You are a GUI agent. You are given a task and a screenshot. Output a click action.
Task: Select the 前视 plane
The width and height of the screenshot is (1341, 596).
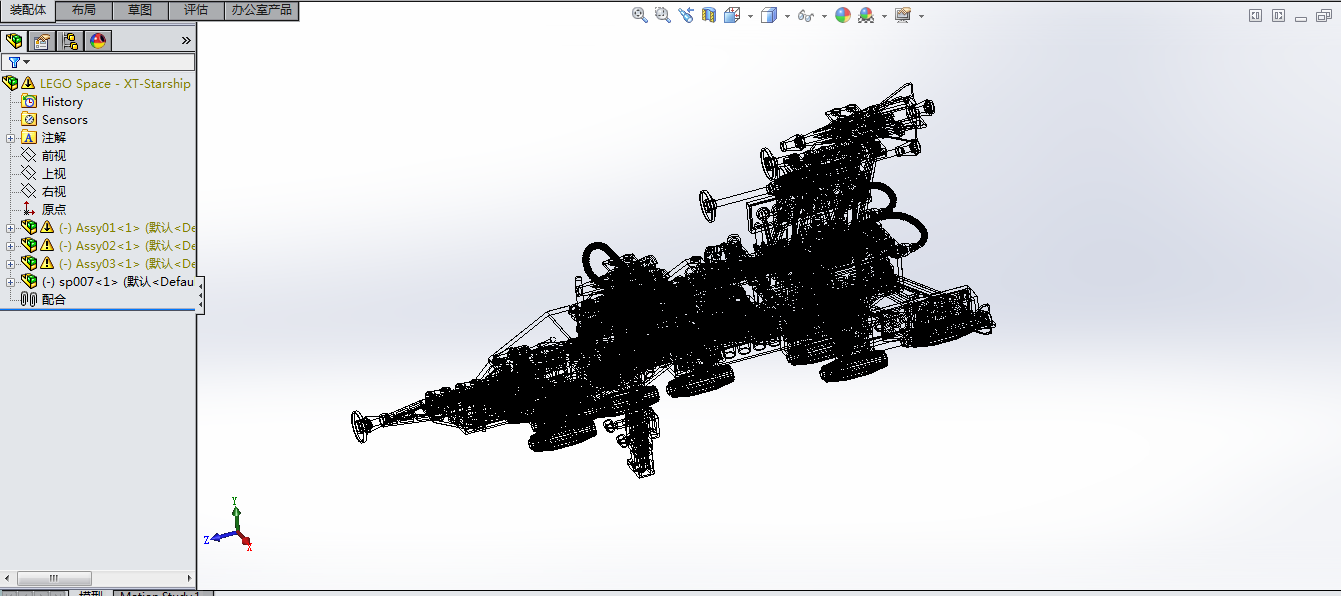(54, 156)
